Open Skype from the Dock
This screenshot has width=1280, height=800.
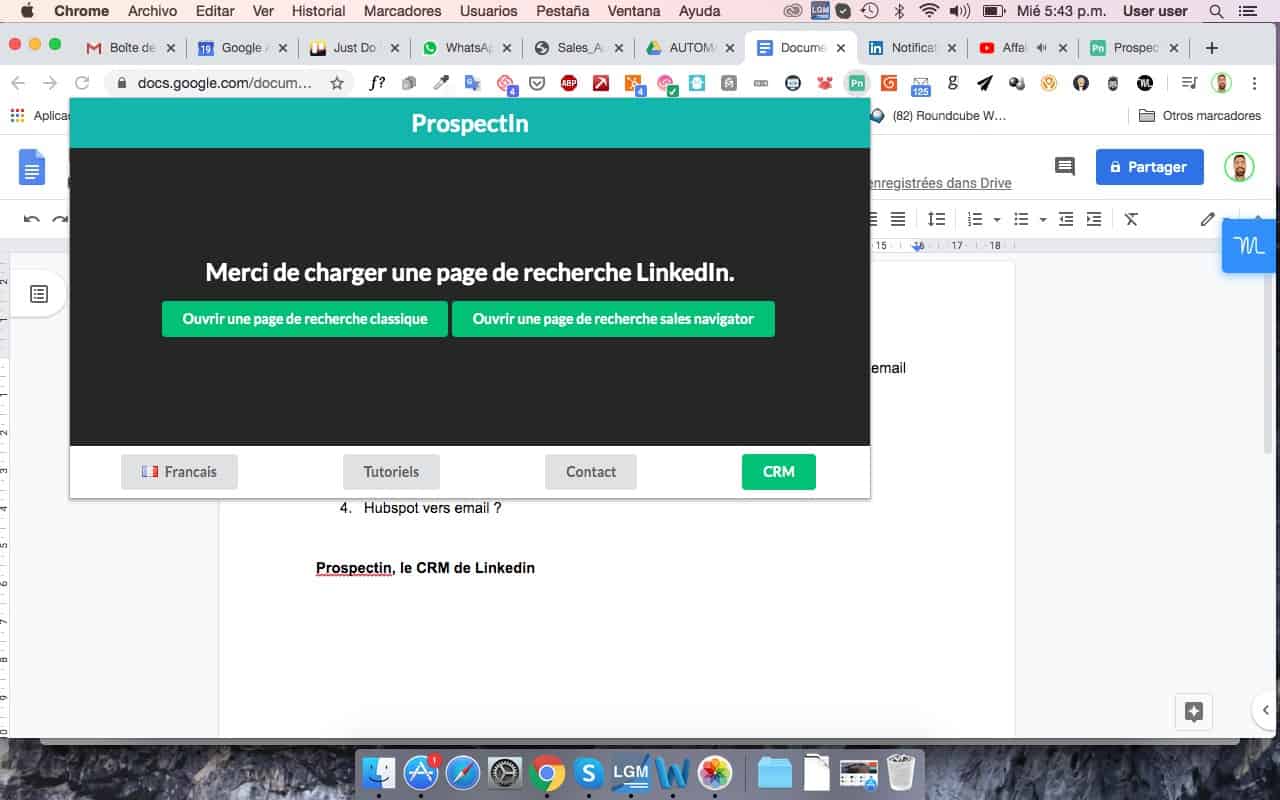pos(588,772)
